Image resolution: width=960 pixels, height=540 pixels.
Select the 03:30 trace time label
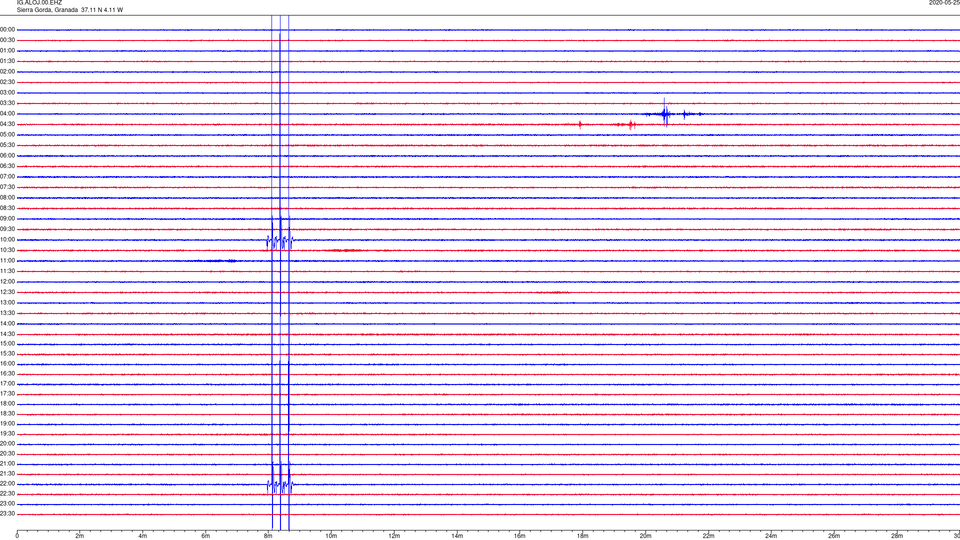7,103
